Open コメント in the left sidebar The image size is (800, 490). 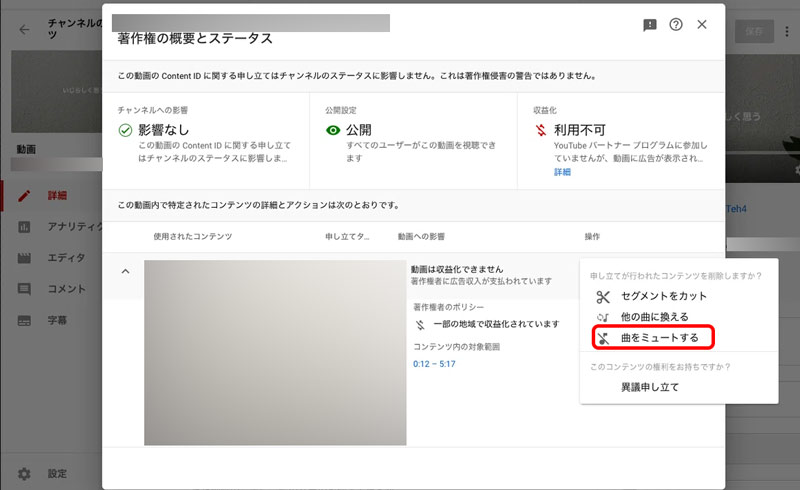[66, 289]
